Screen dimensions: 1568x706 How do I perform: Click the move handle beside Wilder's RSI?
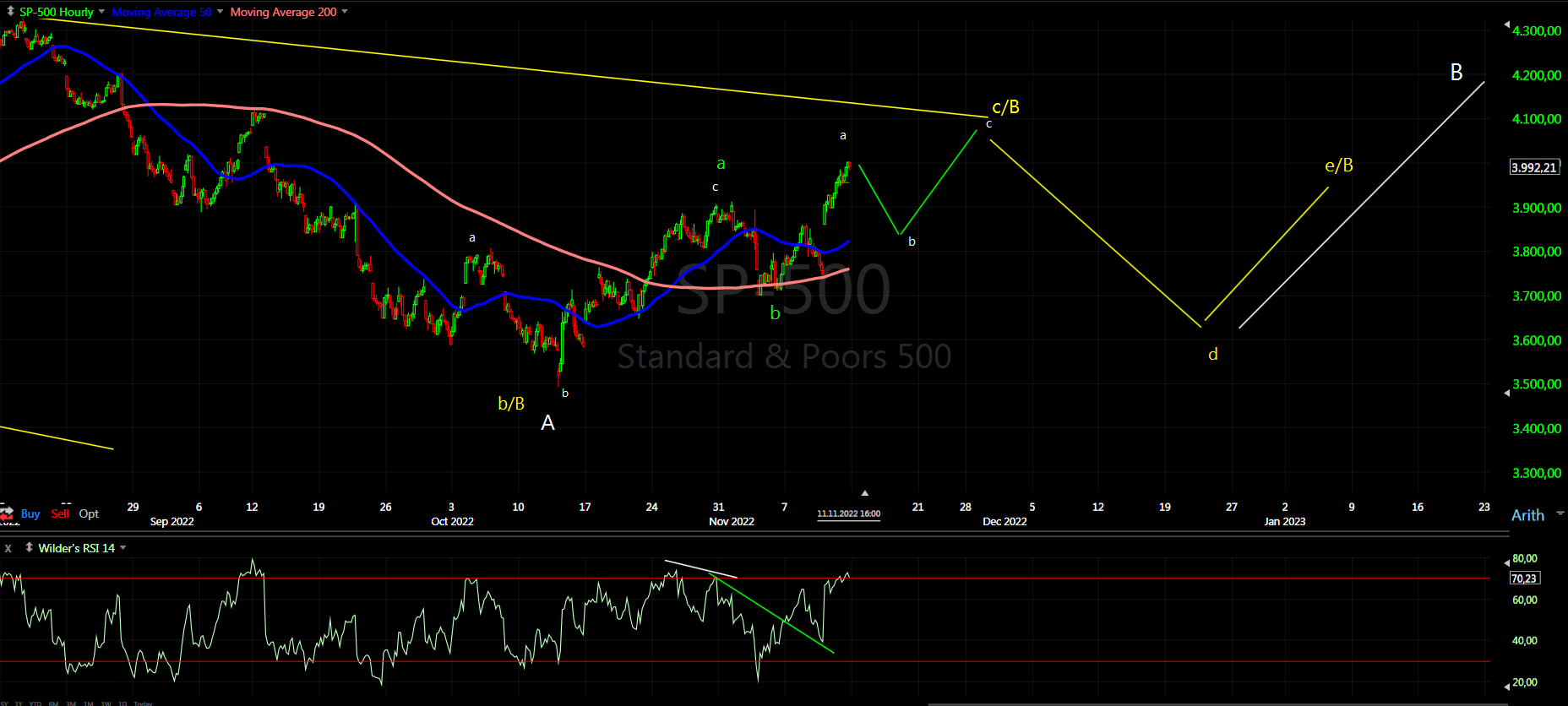tap(29, 548)
